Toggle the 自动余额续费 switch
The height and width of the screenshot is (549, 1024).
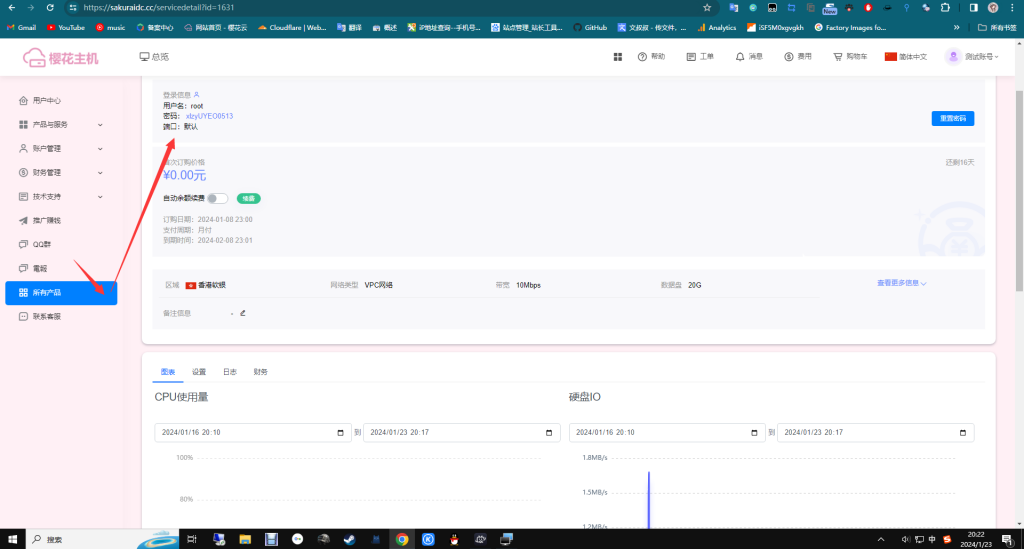click(x=217, y=198)
